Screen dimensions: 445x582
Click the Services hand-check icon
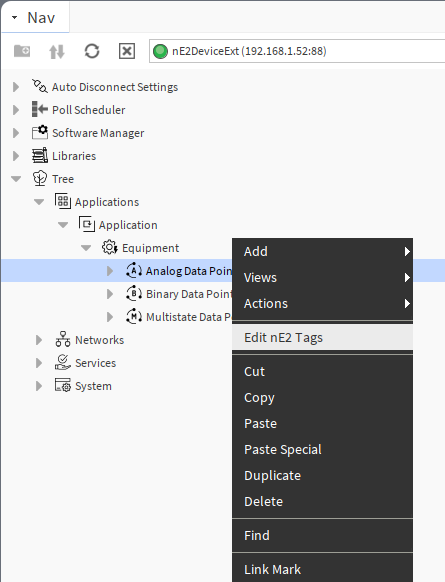click(63, 362)
